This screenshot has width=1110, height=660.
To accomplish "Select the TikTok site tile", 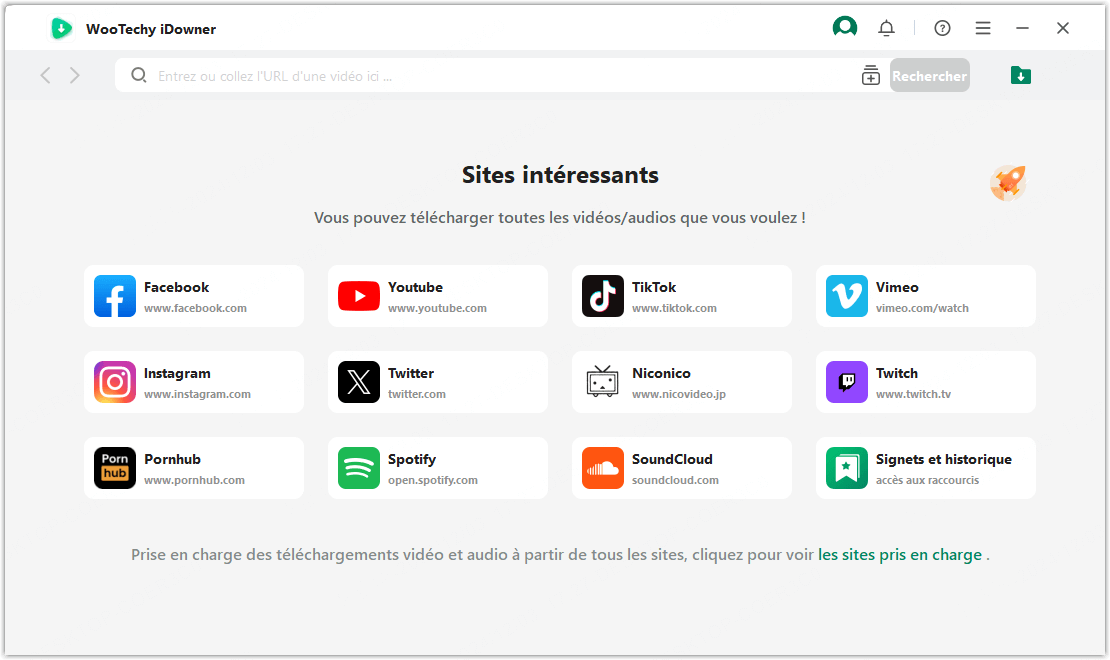I will (x=682, y=296).
